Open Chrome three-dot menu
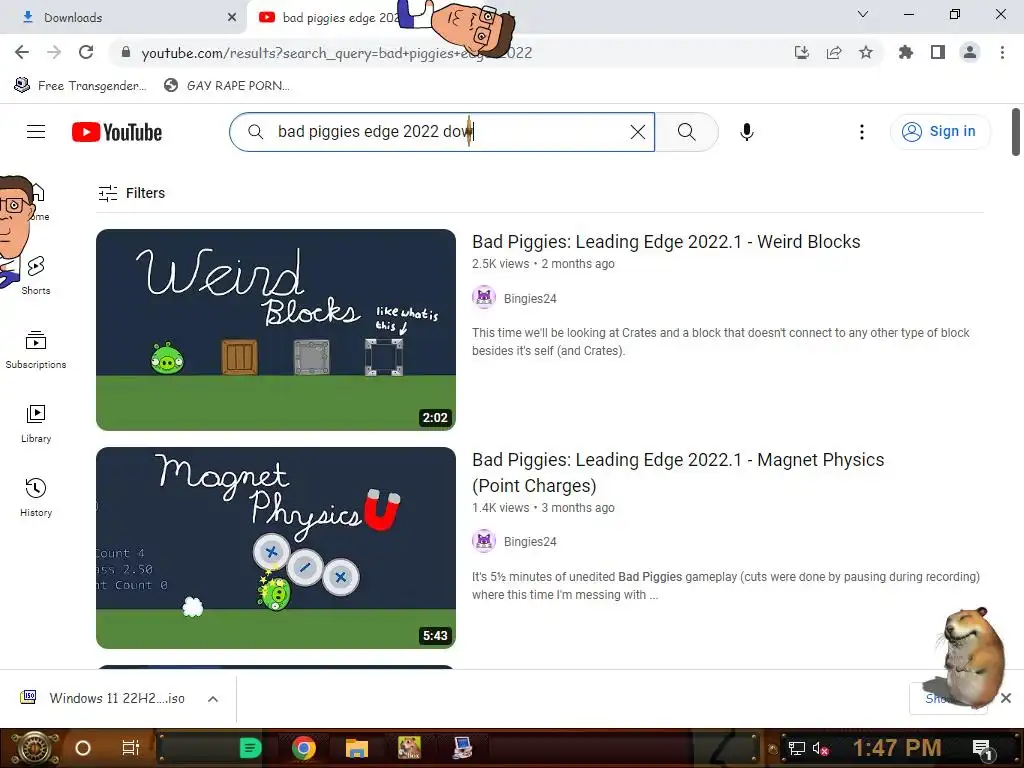This screenshot has width=1024, height=768. tap(1002, 52)
